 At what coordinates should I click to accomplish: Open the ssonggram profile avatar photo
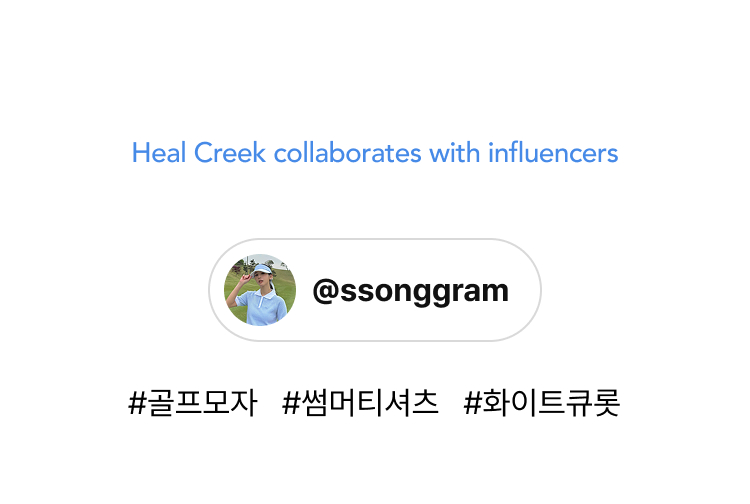pyautogui.click(x=260, y=290)
